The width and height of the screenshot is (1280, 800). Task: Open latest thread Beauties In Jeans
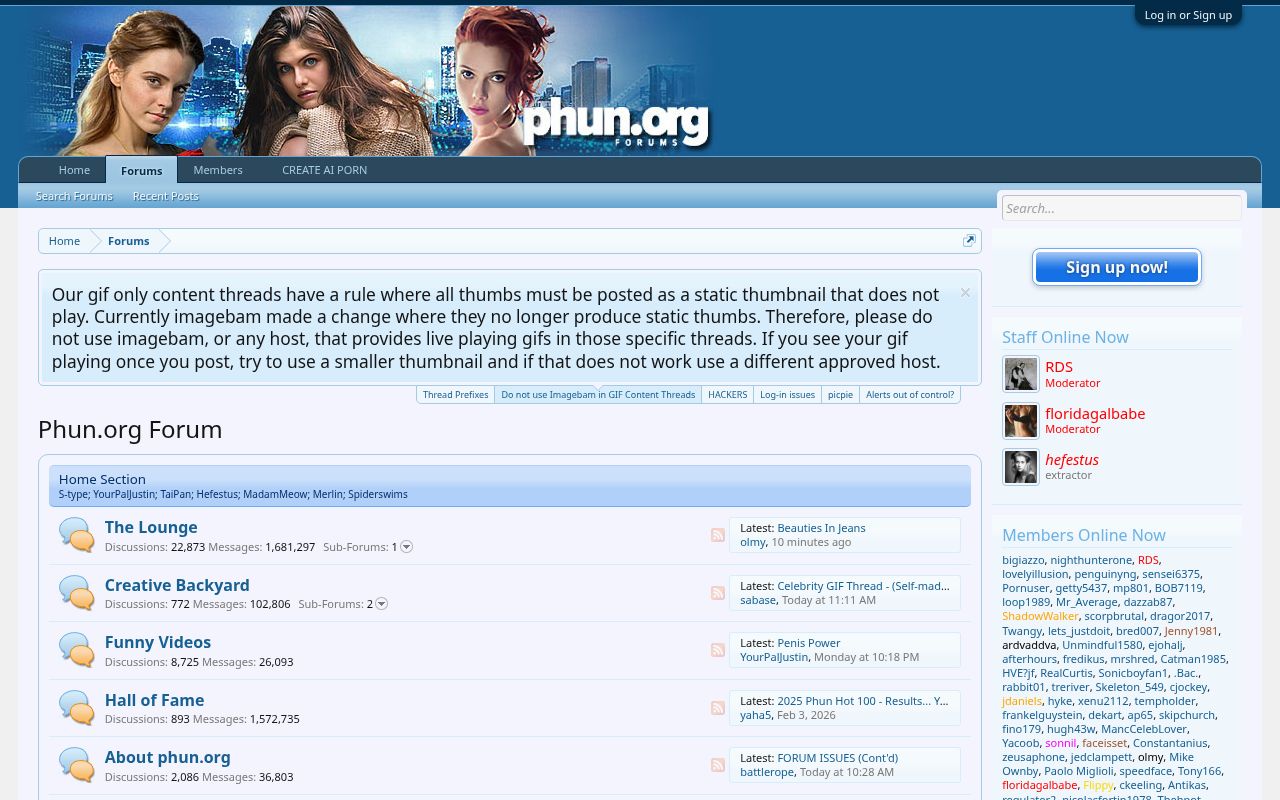coord(821,528)
